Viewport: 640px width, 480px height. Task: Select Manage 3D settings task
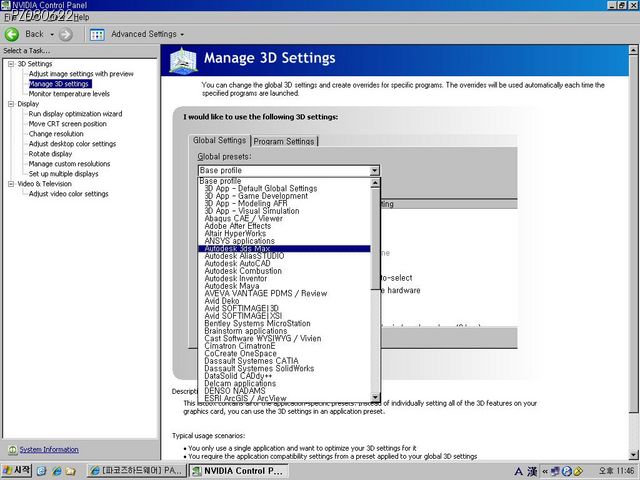[x=60, y=84]
